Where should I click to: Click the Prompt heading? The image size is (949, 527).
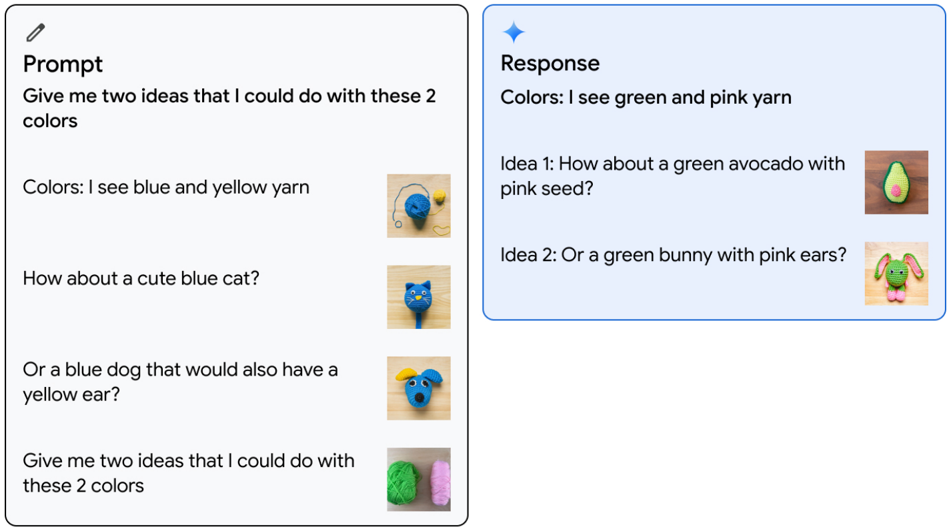click(63, 64)
